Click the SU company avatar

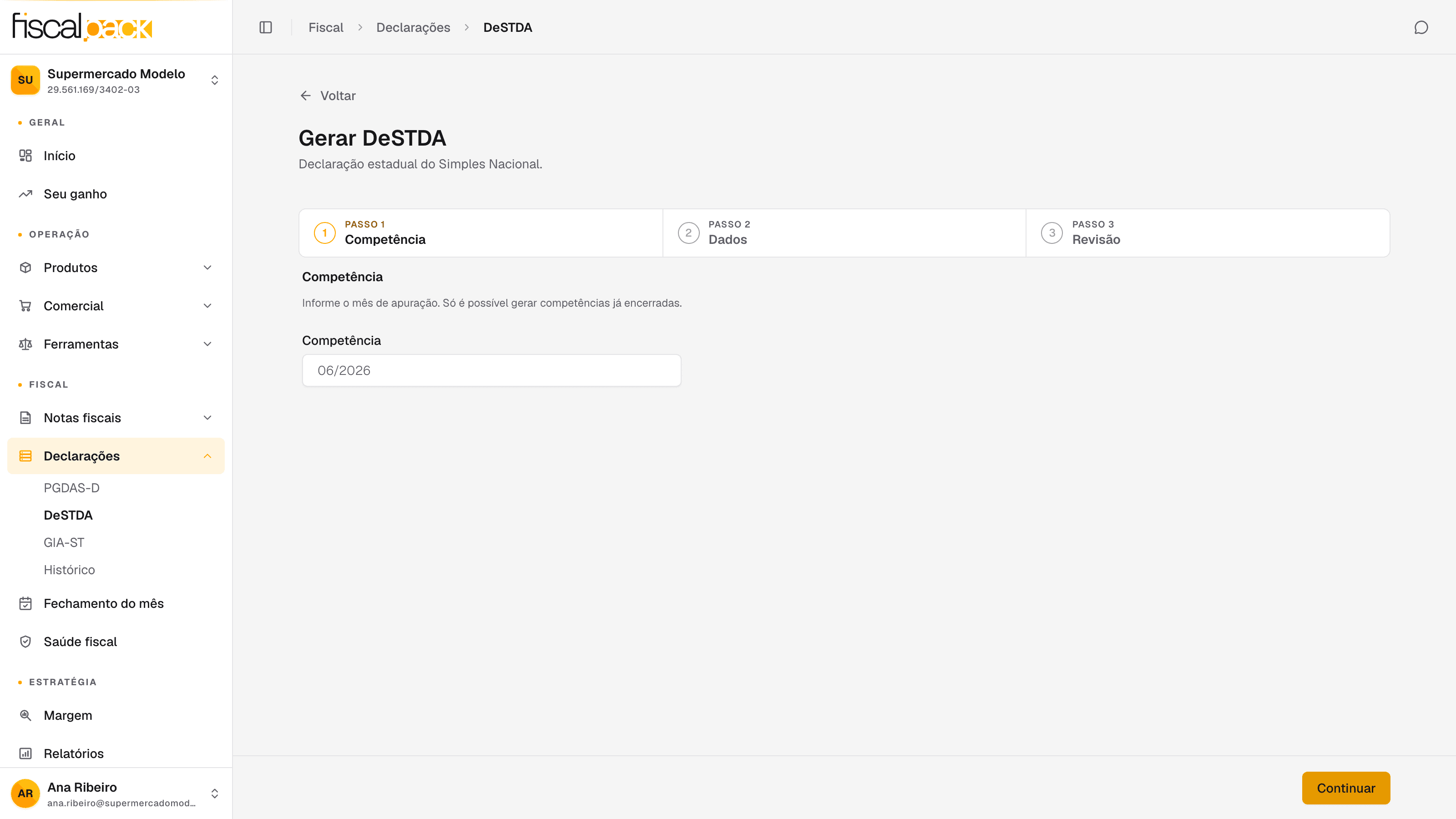point(25,80)
